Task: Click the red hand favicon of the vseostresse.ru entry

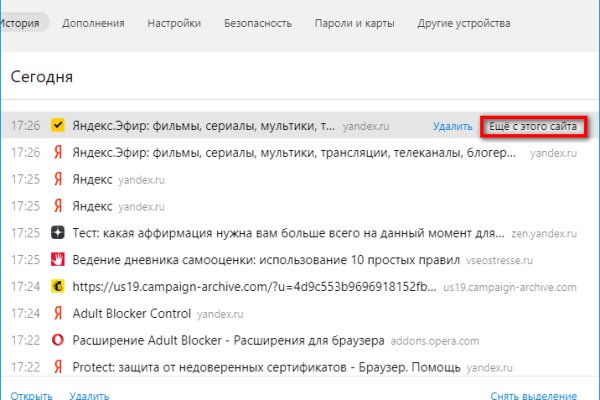Action: coord(58,259)
